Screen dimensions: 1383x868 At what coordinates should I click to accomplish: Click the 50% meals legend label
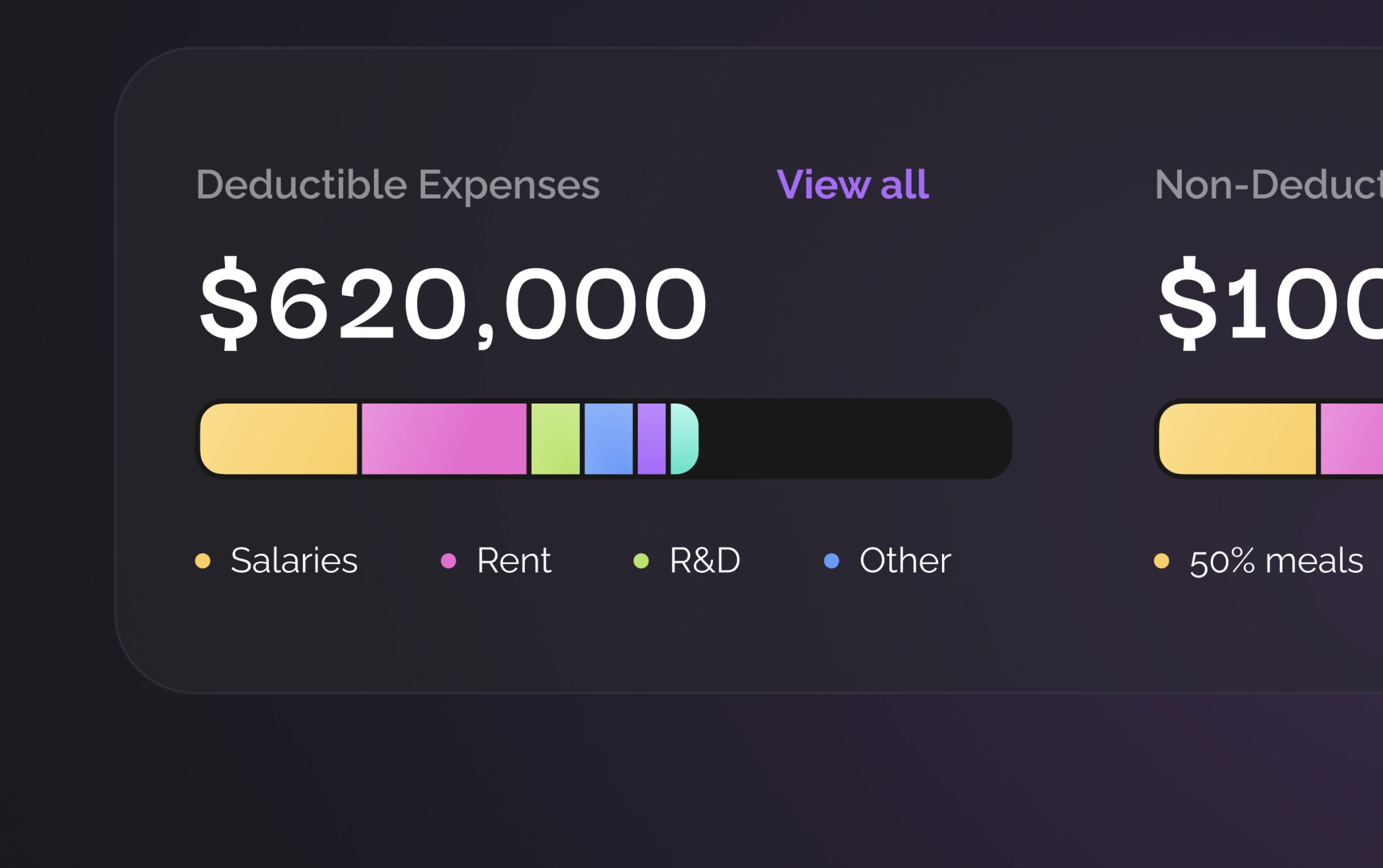(1276, 561)
